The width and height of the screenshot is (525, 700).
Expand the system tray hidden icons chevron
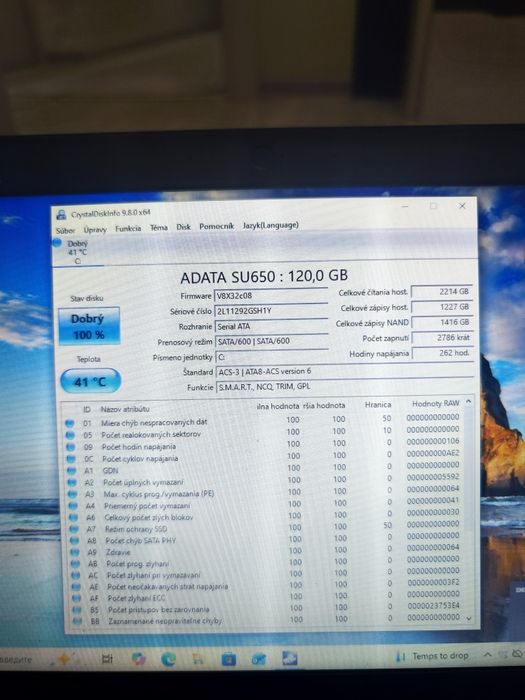click(488, 655)
